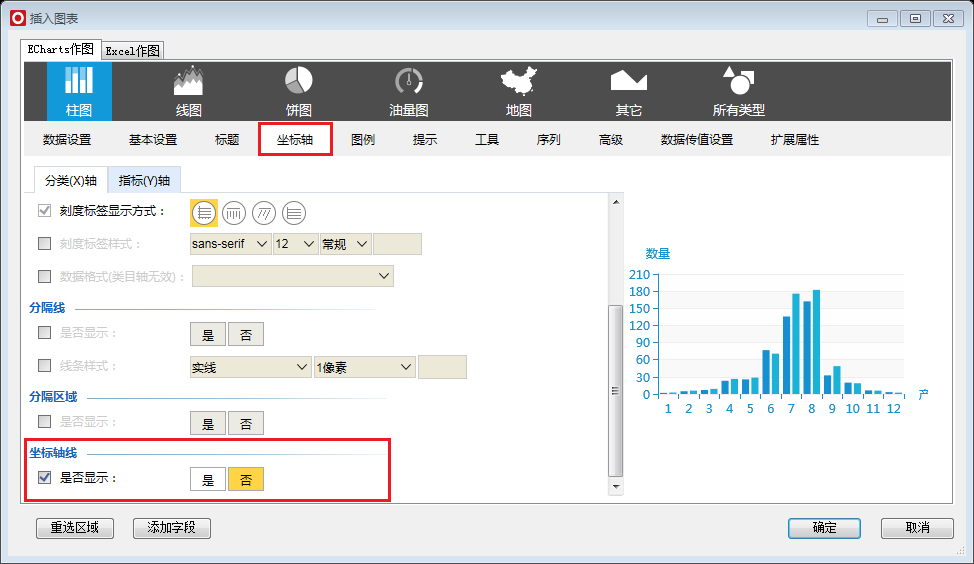Open the 标题 tab
The image size is (974, 564).
click(227, 139)
